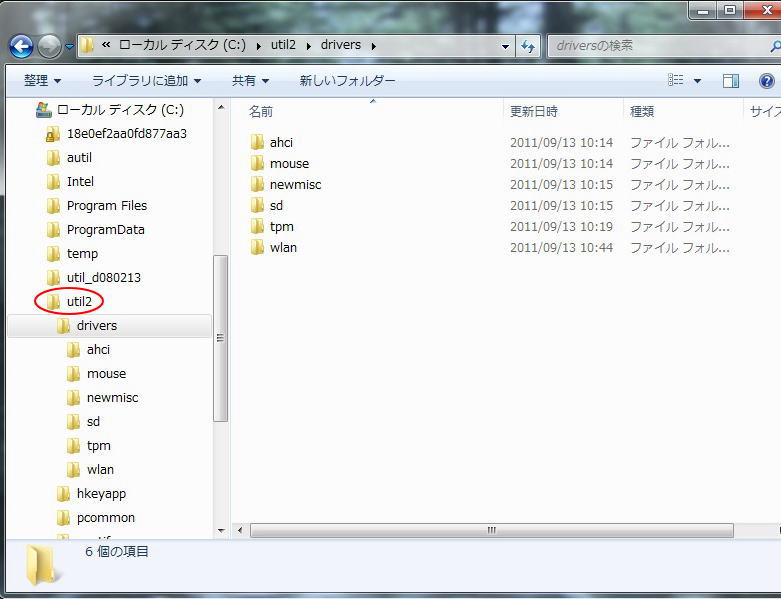Select the ahci folder icon in the file list
Screen dimensions: 781x599
tap(258, 142)
